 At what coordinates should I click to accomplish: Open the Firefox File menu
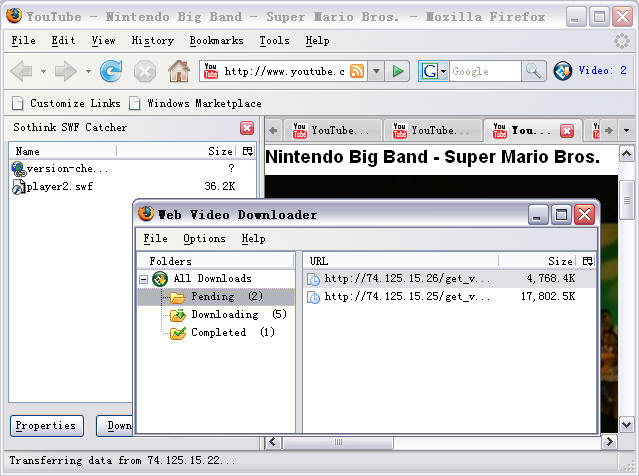click(x=23, y=41)
